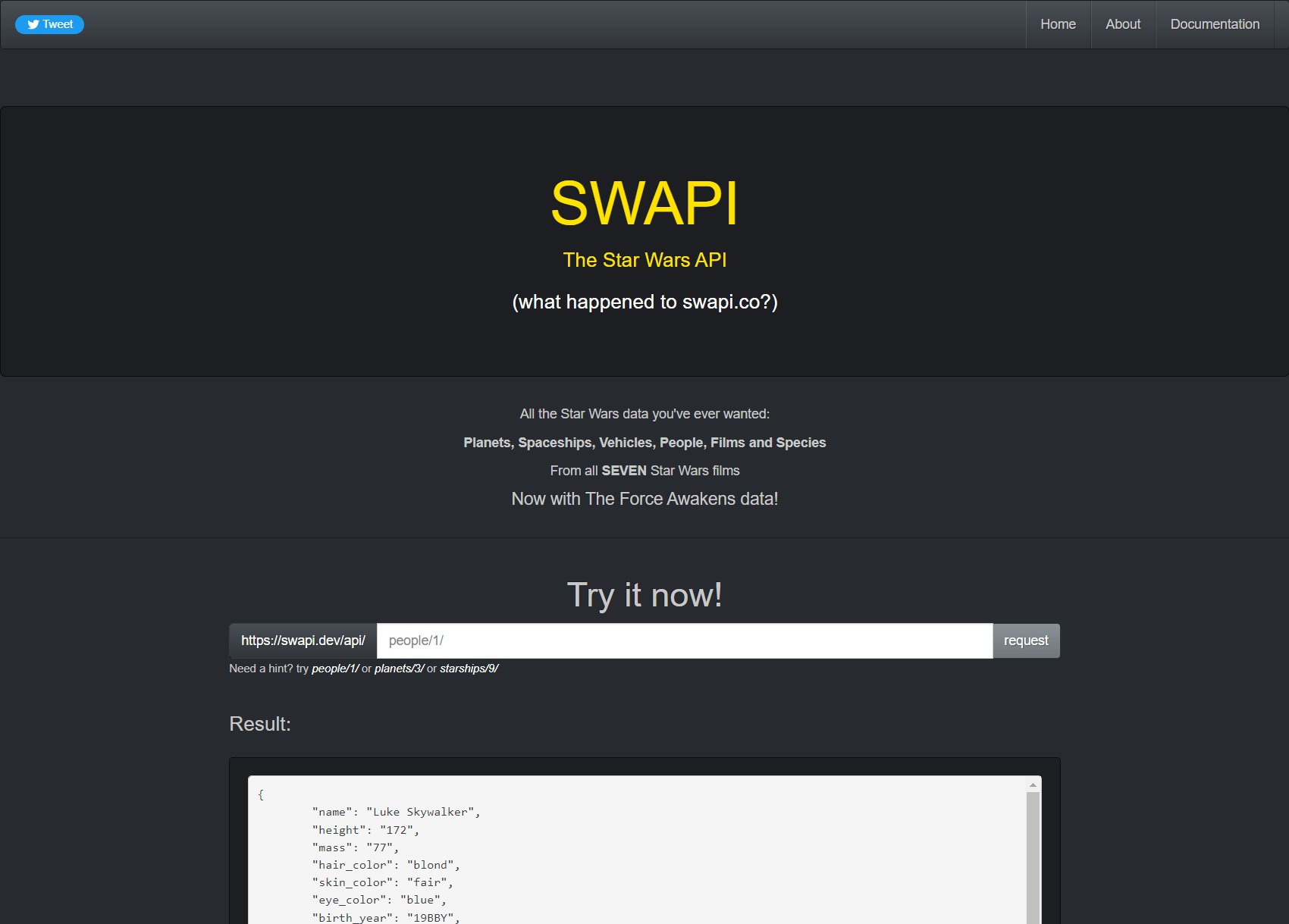Screen dimensions: 1289x924
Task: Go to the About page
Action: [x=1123, y=24]
